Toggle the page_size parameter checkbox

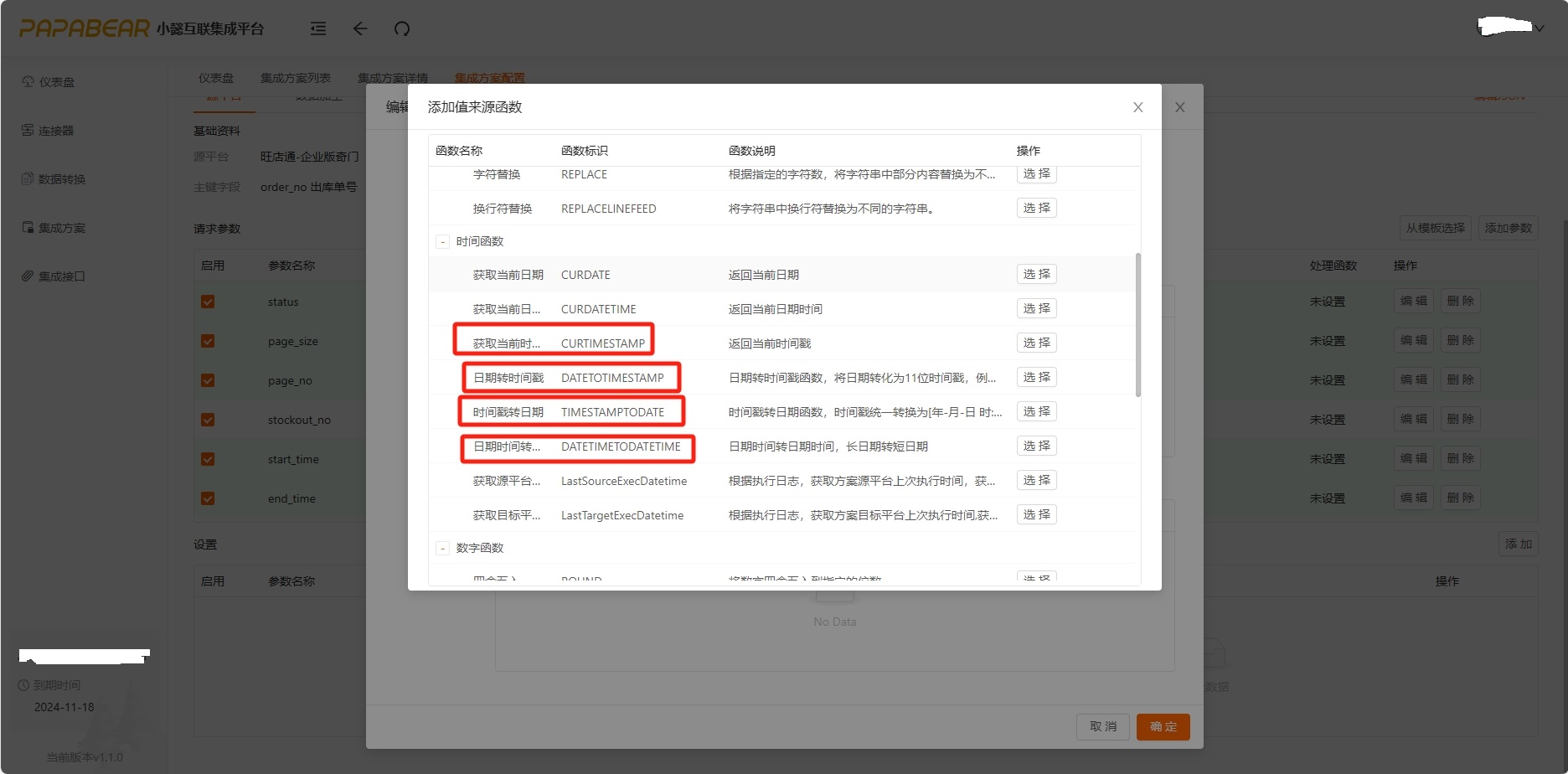[x=208, y=341]
